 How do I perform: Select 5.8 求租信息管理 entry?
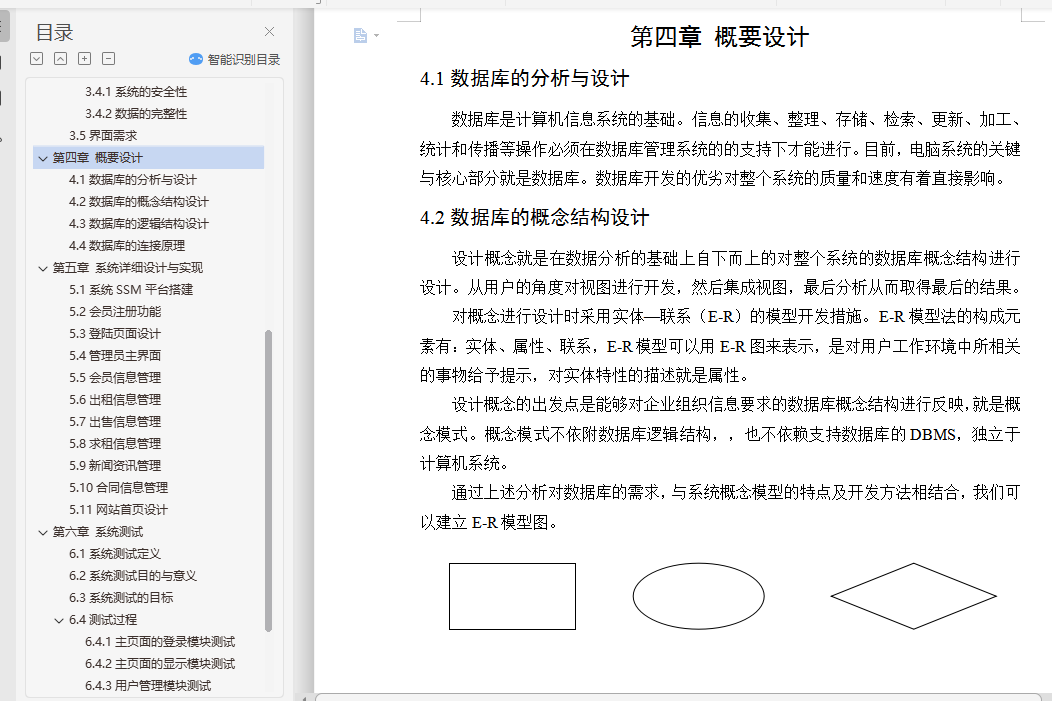click(x=115, y=443)
